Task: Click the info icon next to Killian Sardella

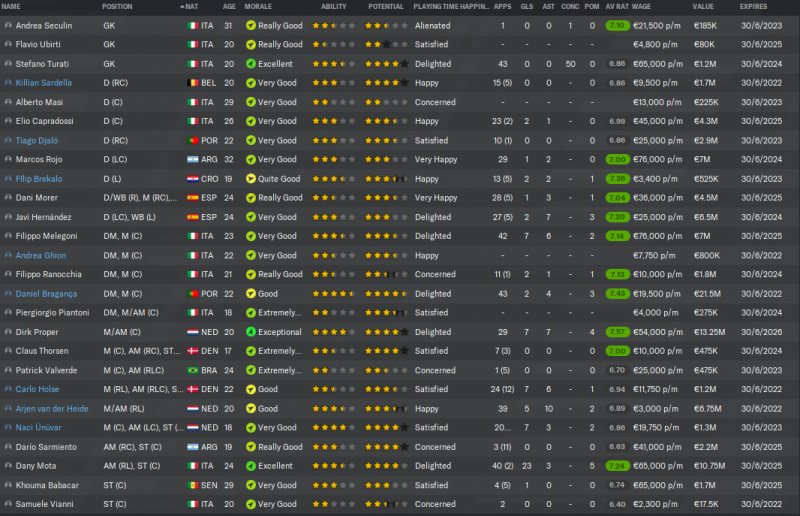Action: pyautogui.click(x=8, y=83)
